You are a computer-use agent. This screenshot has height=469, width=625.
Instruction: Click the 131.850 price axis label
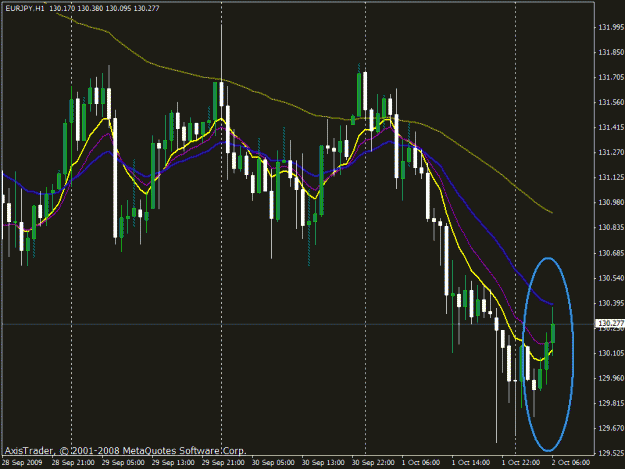pos(611,52)
